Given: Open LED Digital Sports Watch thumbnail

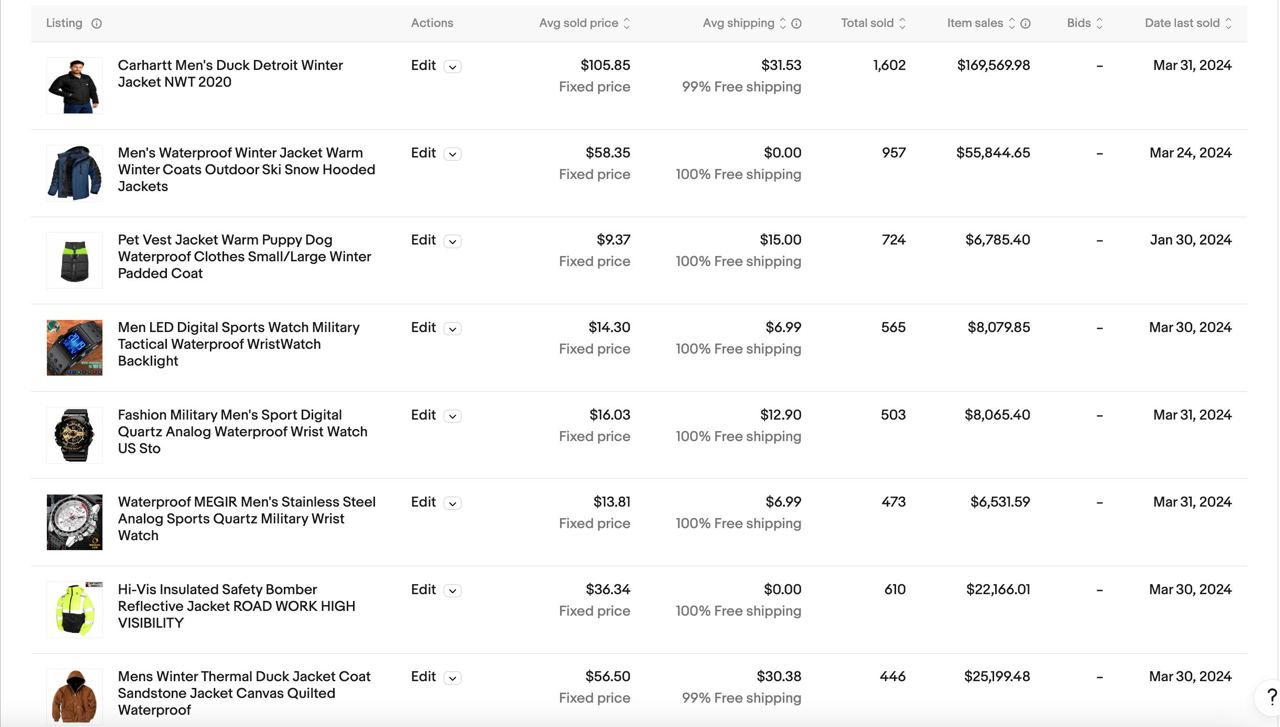Looking at the screenshot, I should (74, 348).
